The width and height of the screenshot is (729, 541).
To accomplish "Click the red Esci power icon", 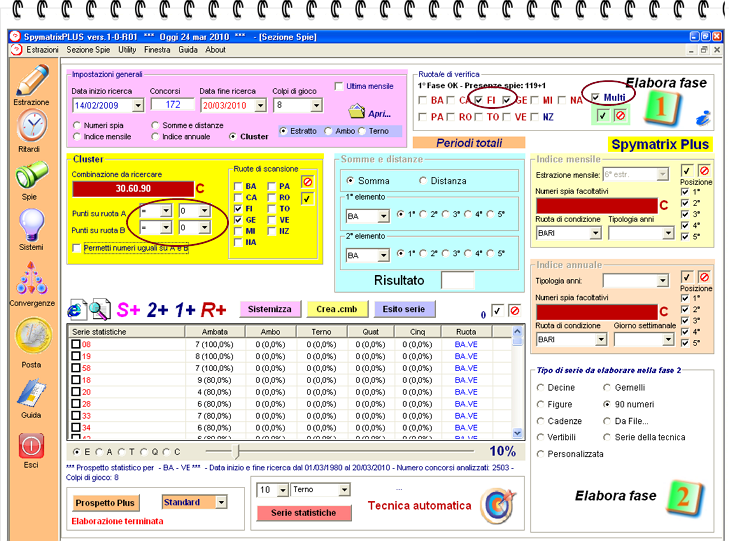I will [x=31, y=446].
